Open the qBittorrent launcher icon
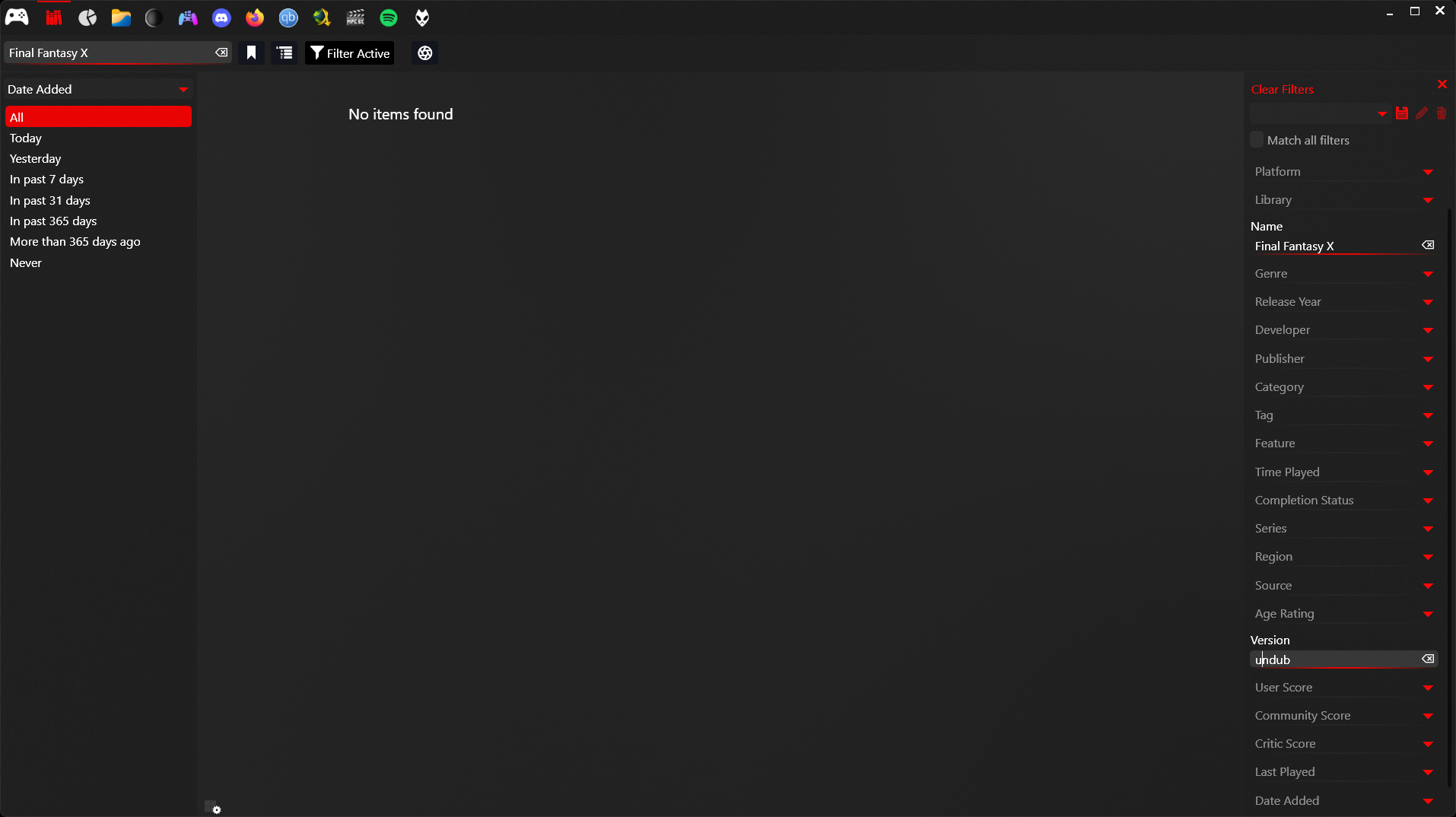The image size is (1456, 817). pos(288,17)
